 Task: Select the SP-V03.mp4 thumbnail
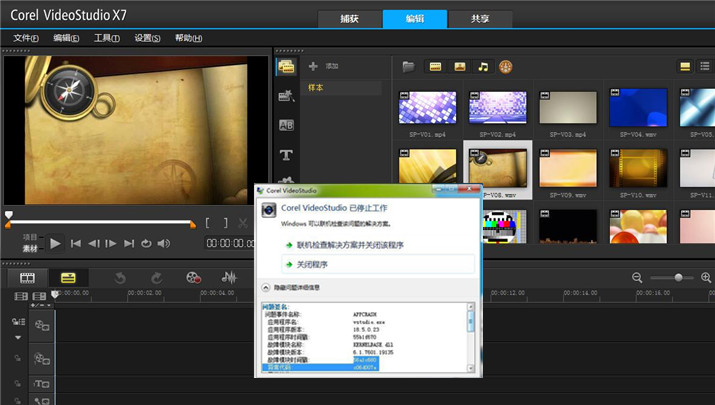[x=568, y=108]
